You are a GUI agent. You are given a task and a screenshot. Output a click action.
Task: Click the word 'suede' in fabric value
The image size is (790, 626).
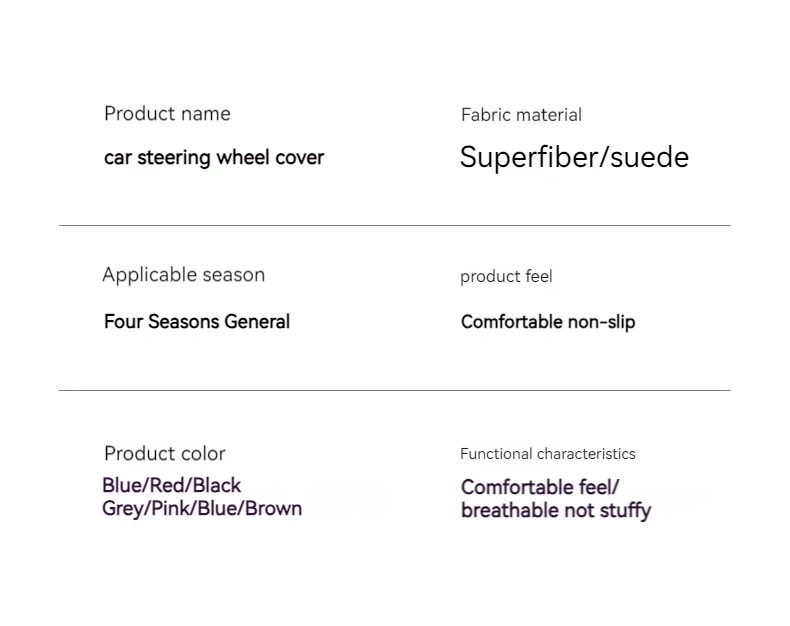tap(649, 157)
